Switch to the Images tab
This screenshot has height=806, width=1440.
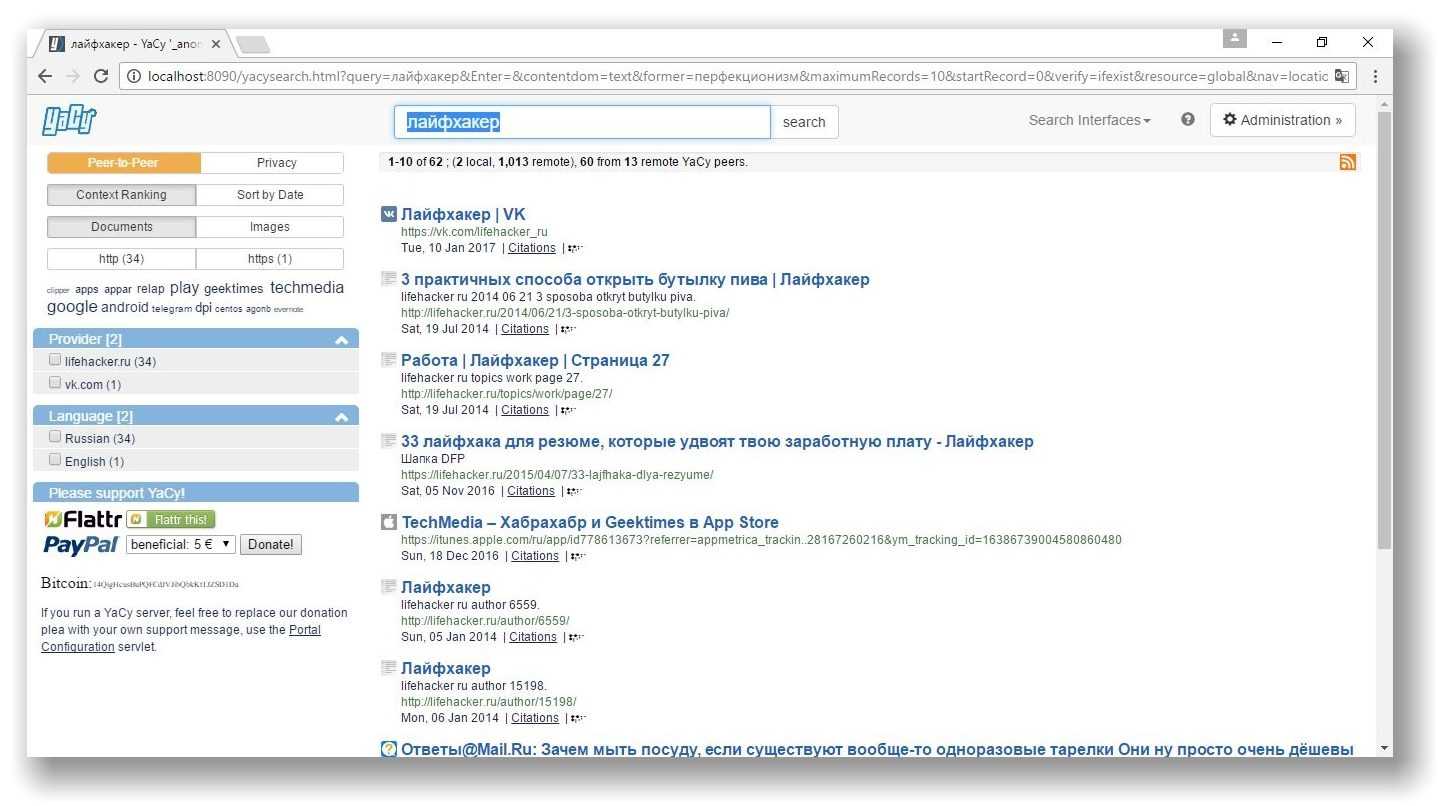coord(269,227)
